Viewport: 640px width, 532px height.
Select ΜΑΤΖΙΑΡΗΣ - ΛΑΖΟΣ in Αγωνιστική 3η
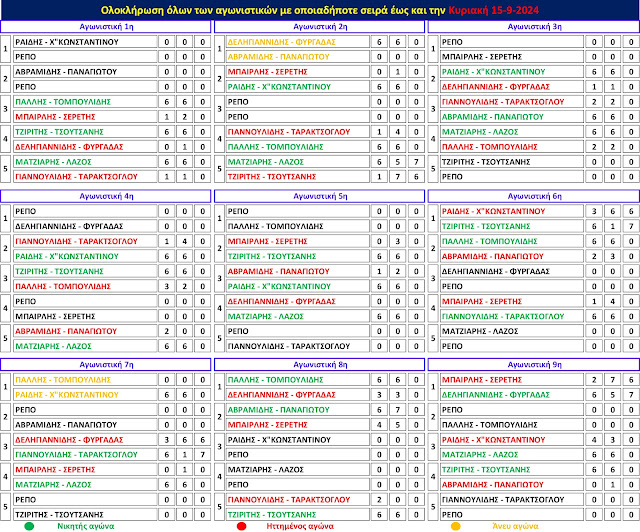click(512, 132)
